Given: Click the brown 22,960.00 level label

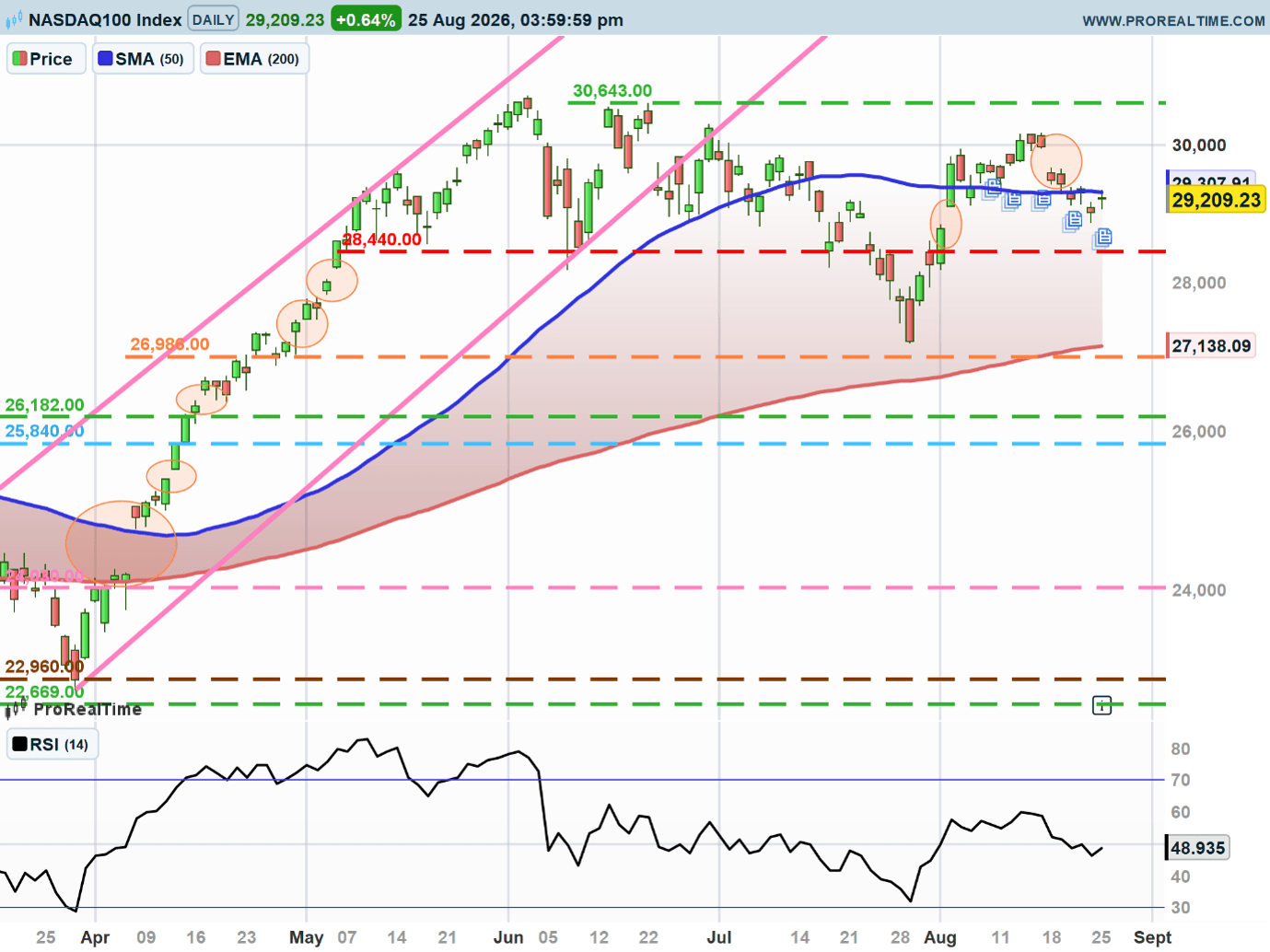Looking at the screenshot, I should coord(44,667).
